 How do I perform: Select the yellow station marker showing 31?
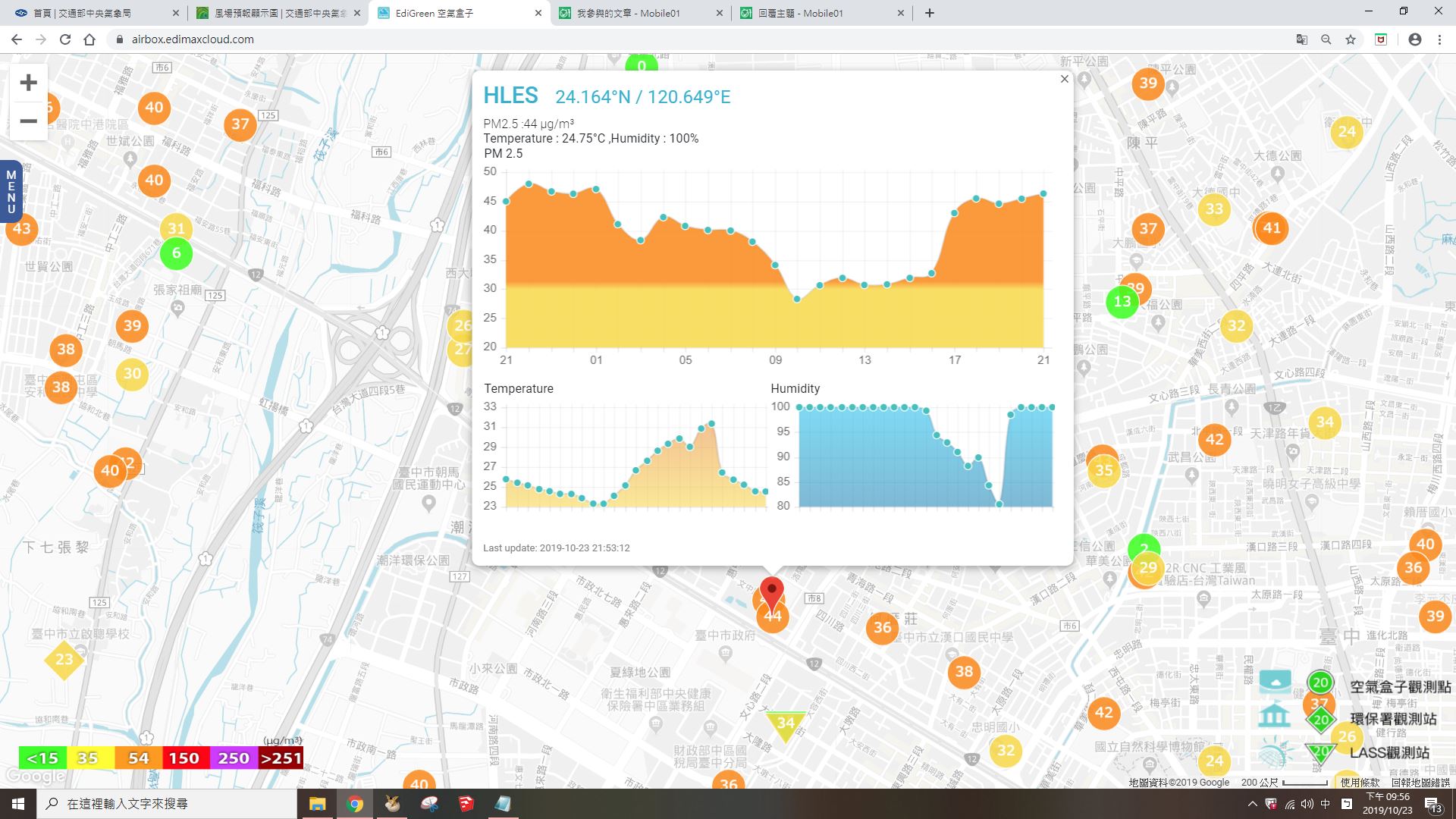pos(176,228)
